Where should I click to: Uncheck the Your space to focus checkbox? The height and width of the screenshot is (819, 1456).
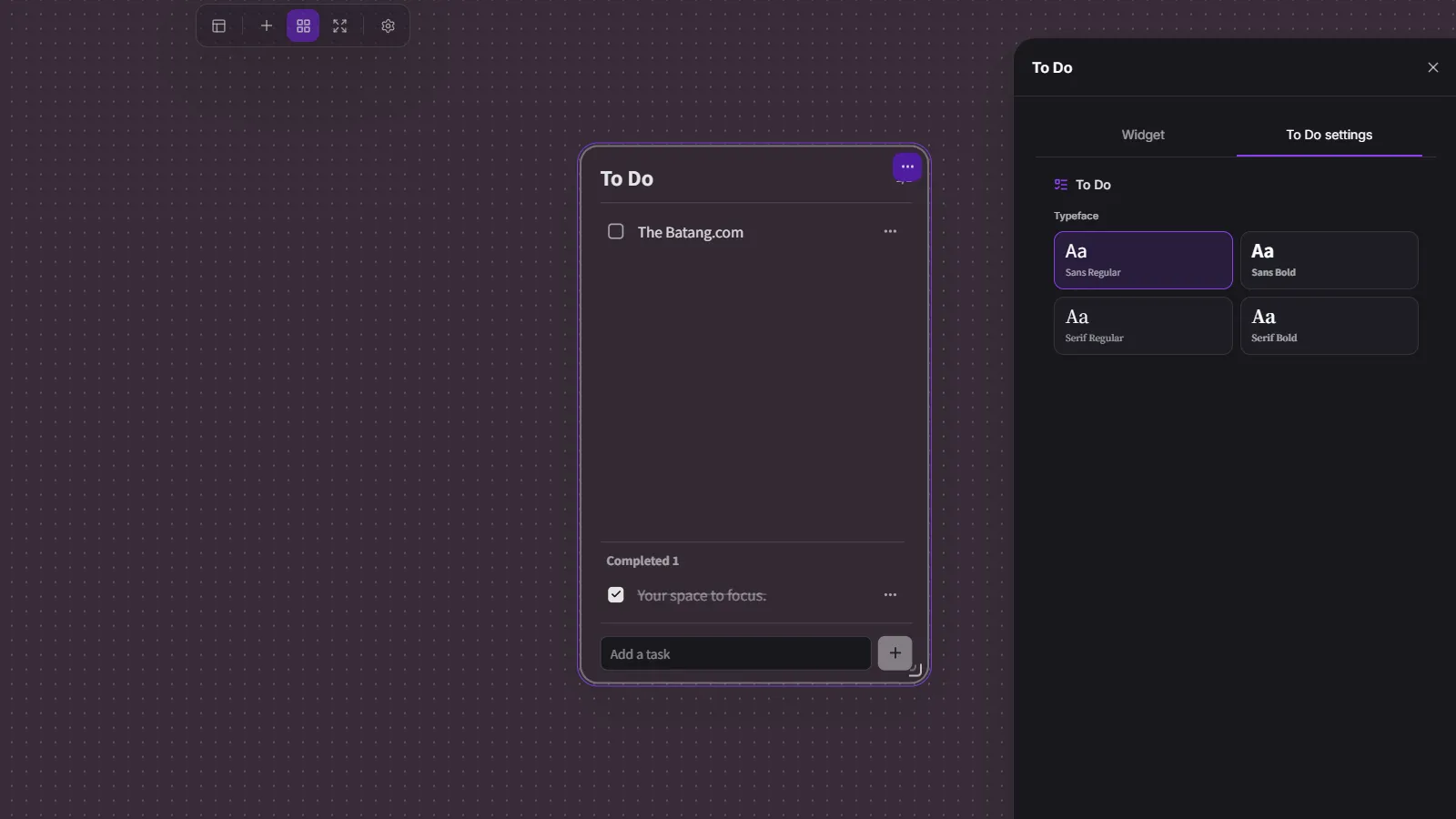(x=616, y=595)
